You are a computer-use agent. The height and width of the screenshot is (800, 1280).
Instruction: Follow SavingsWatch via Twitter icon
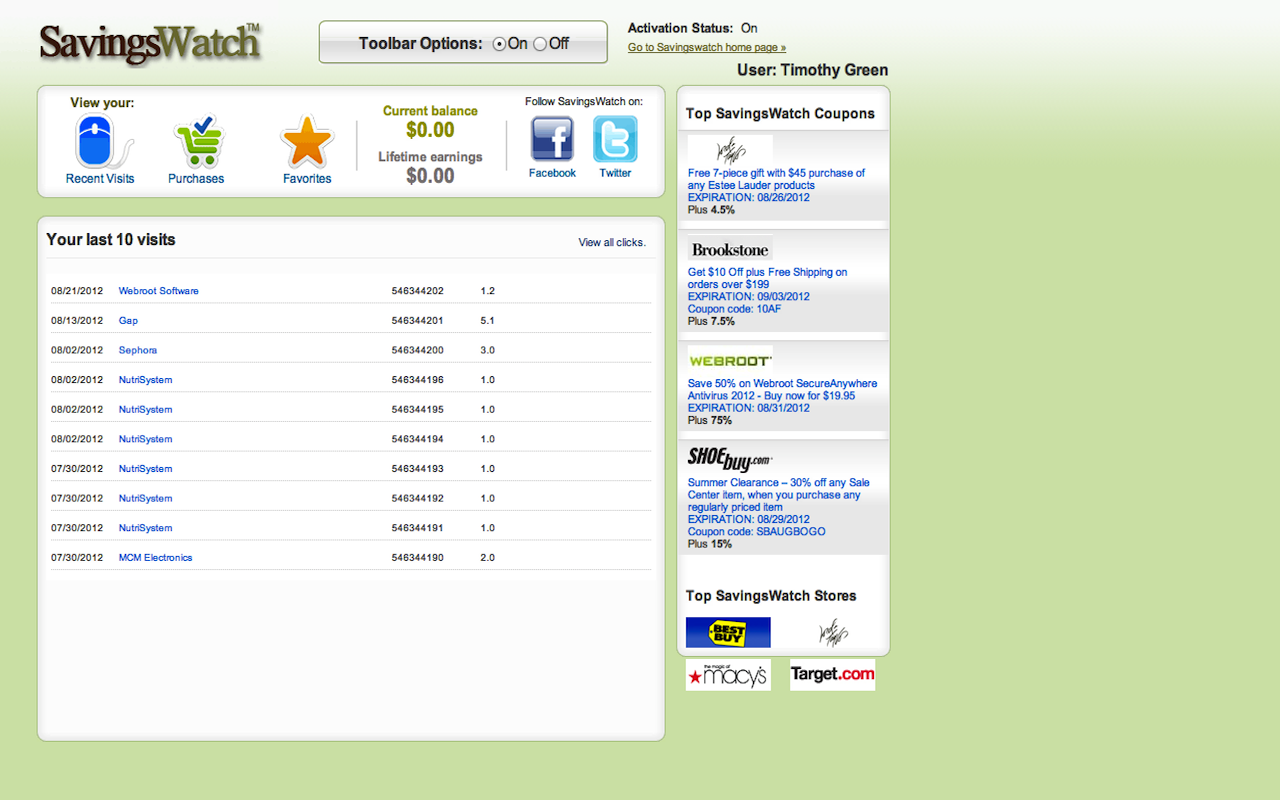click(615, 138)
